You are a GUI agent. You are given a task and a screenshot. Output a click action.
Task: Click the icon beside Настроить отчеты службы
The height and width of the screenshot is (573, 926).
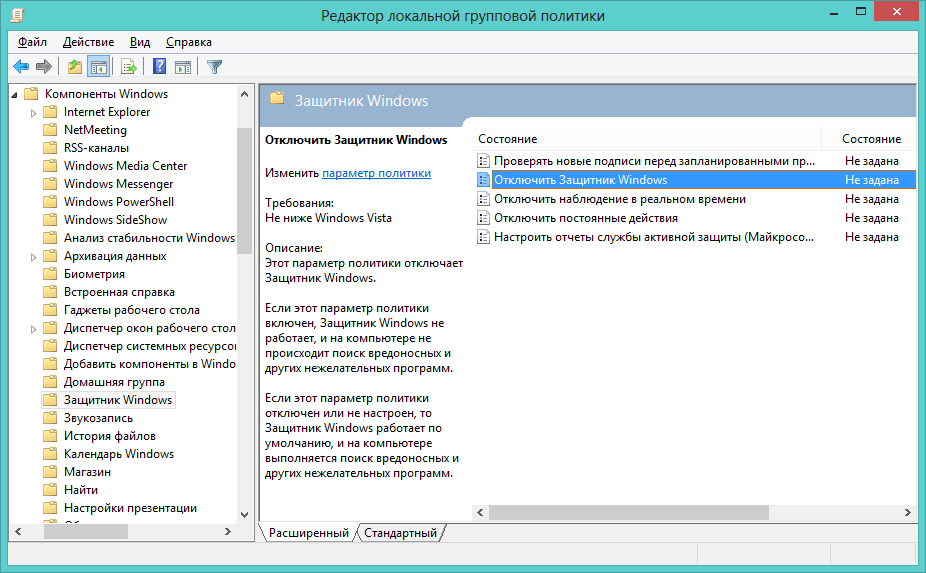[483, 237]
